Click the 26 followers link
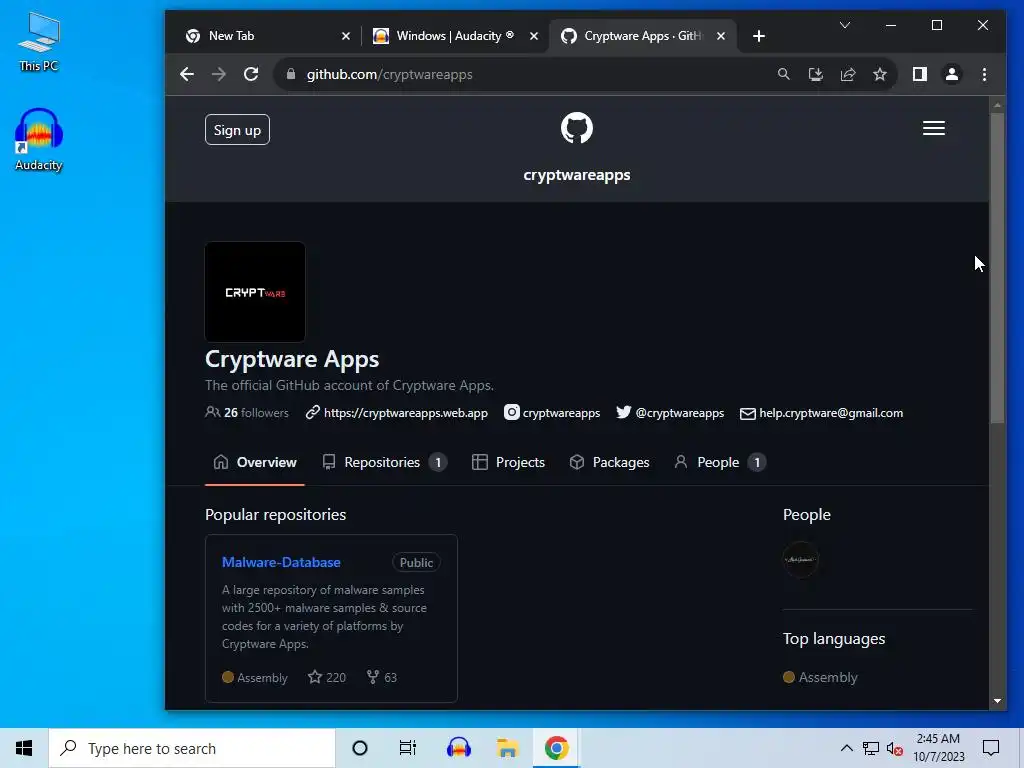Screen dimensions: 1024x768 pyautogui.click(x=247, y=413)
